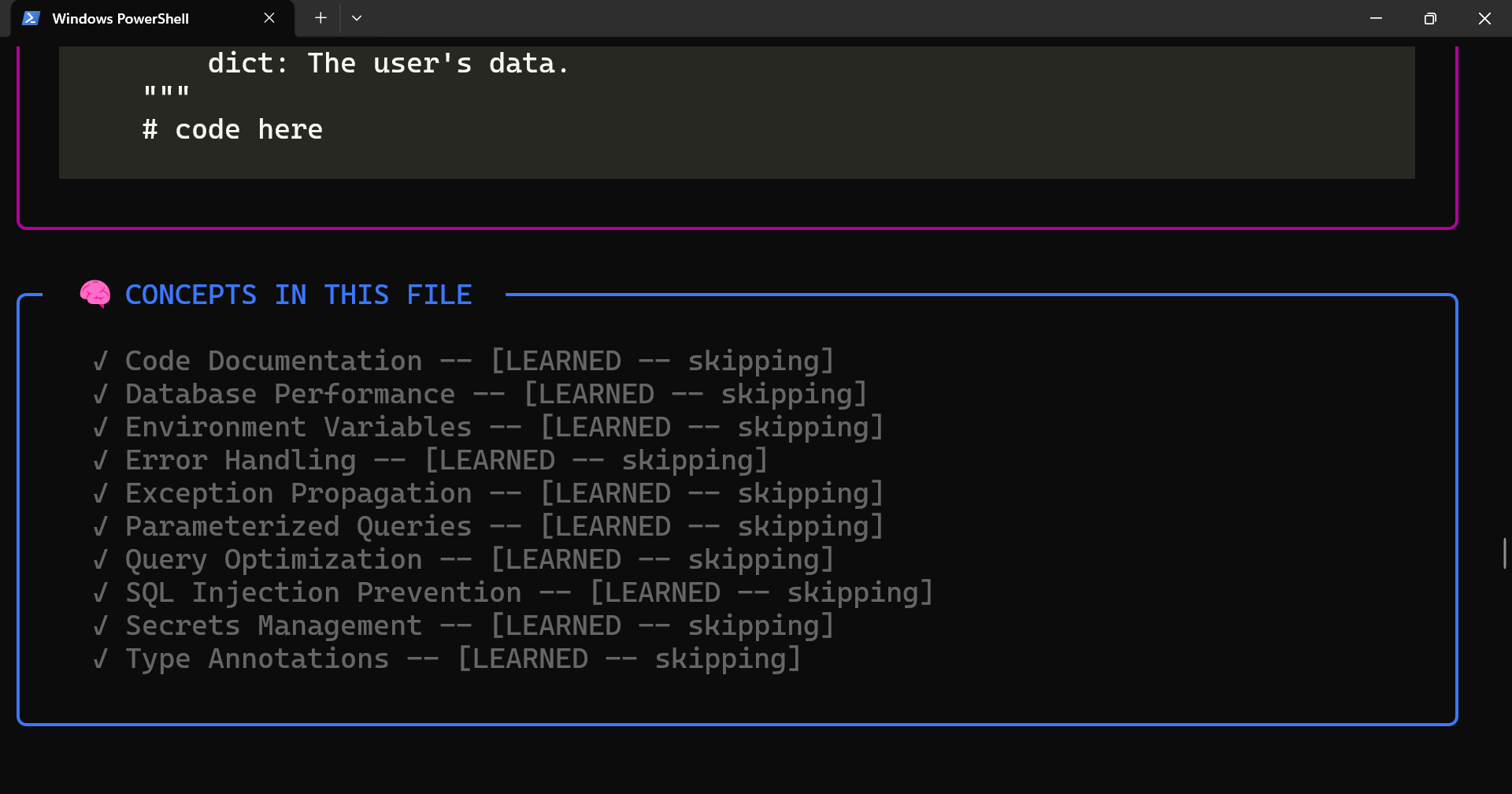Click the checkmark next to Exception Propagation
1512x794 pixels.
click(100, 494)
